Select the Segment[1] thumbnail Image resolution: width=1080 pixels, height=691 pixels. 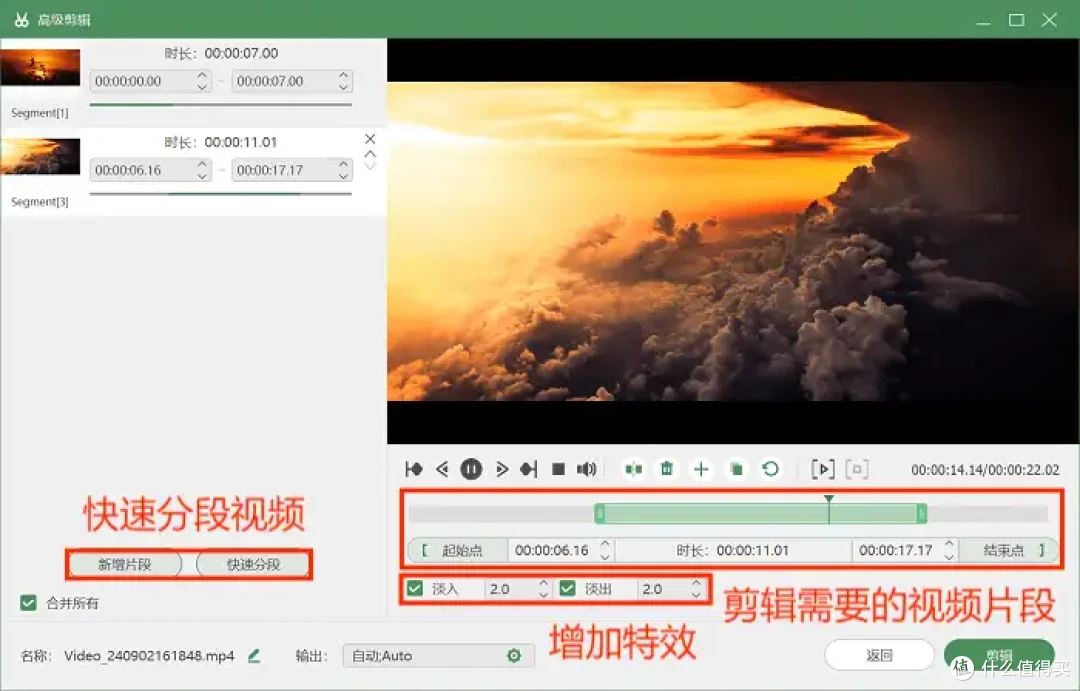(x=41, y=68)
